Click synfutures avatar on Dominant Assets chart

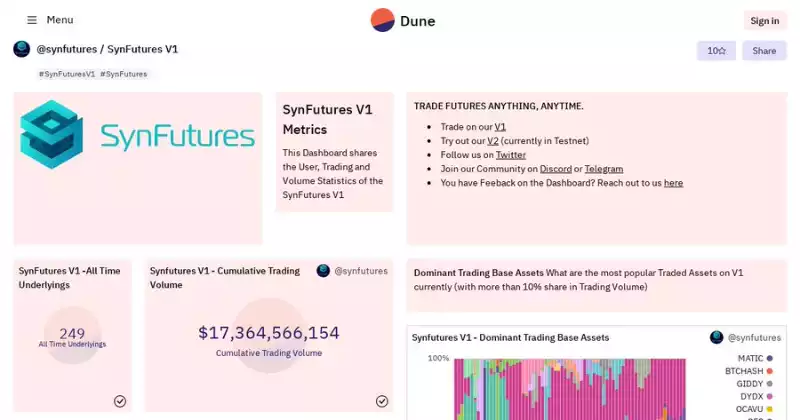[x=716, y=338]
